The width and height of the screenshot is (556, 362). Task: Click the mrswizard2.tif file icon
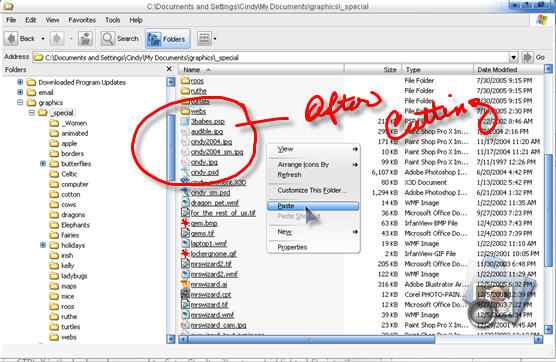pyautogui.click(x=185, y=264)
